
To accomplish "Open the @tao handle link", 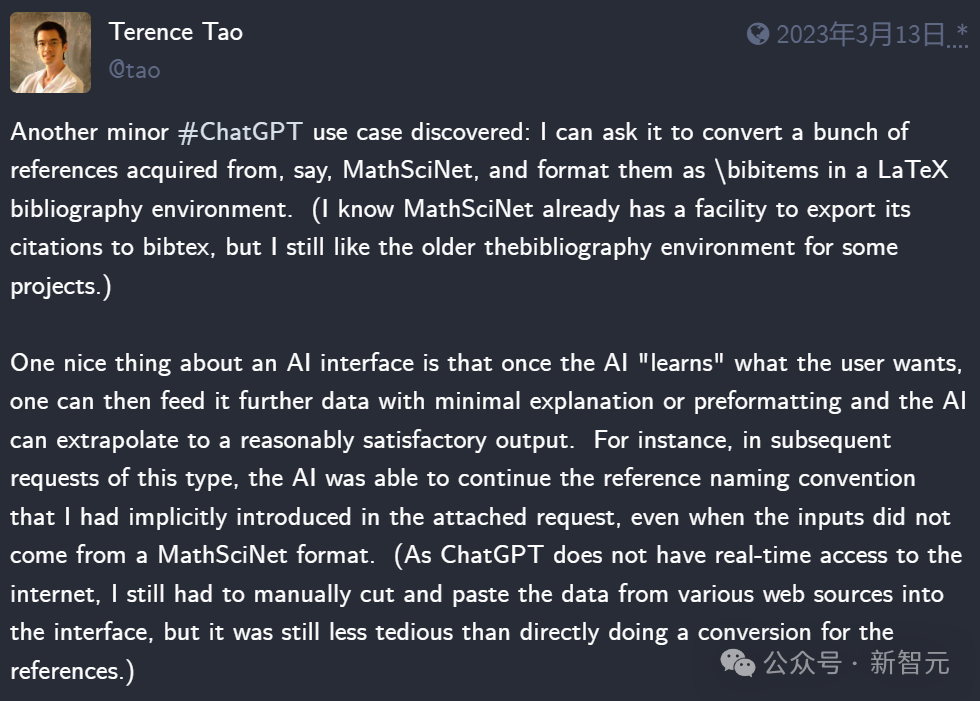I will tap(134, 69).
